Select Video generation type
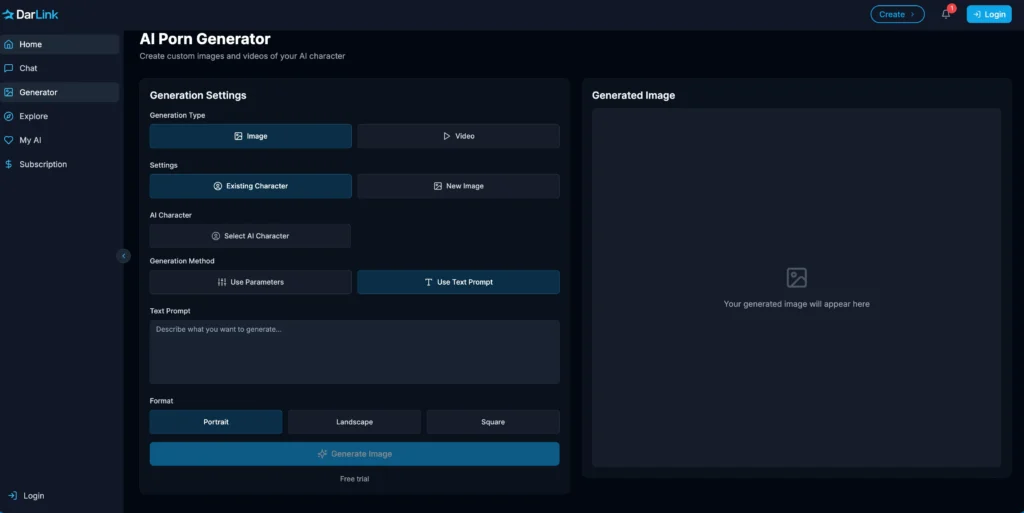This screenshot has width=1024, height=513. click(458, 136)
